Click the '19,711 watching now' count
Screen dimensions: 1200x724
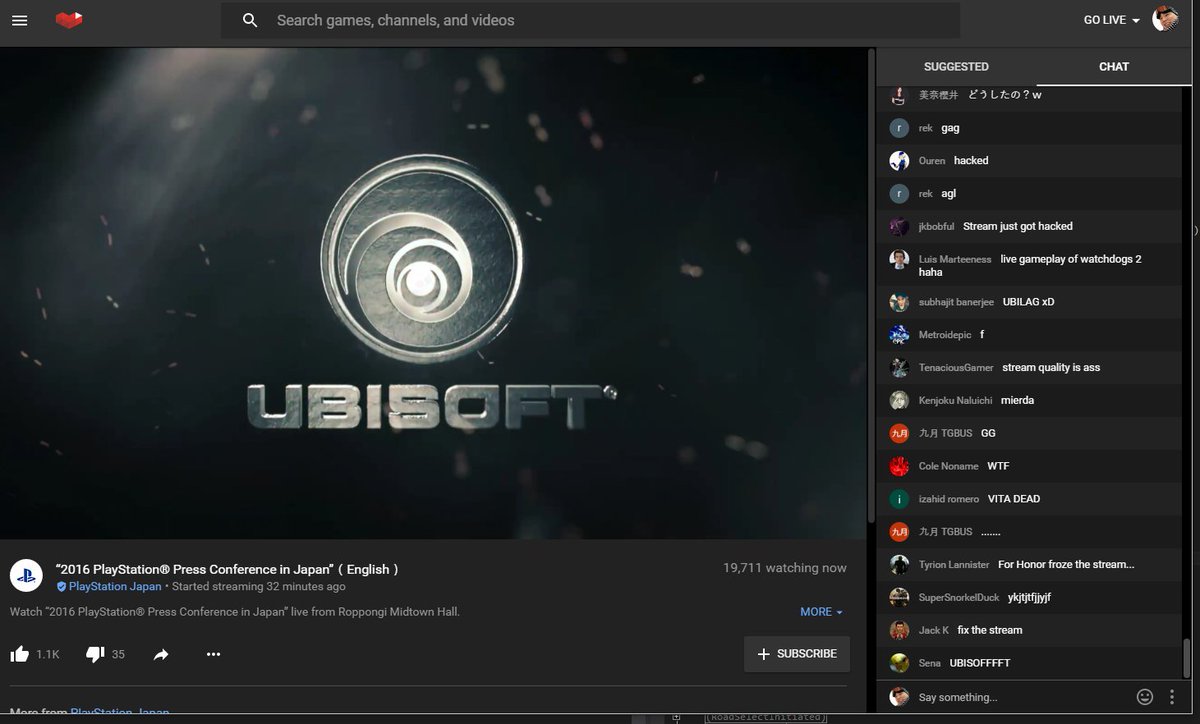pos(785,568)
